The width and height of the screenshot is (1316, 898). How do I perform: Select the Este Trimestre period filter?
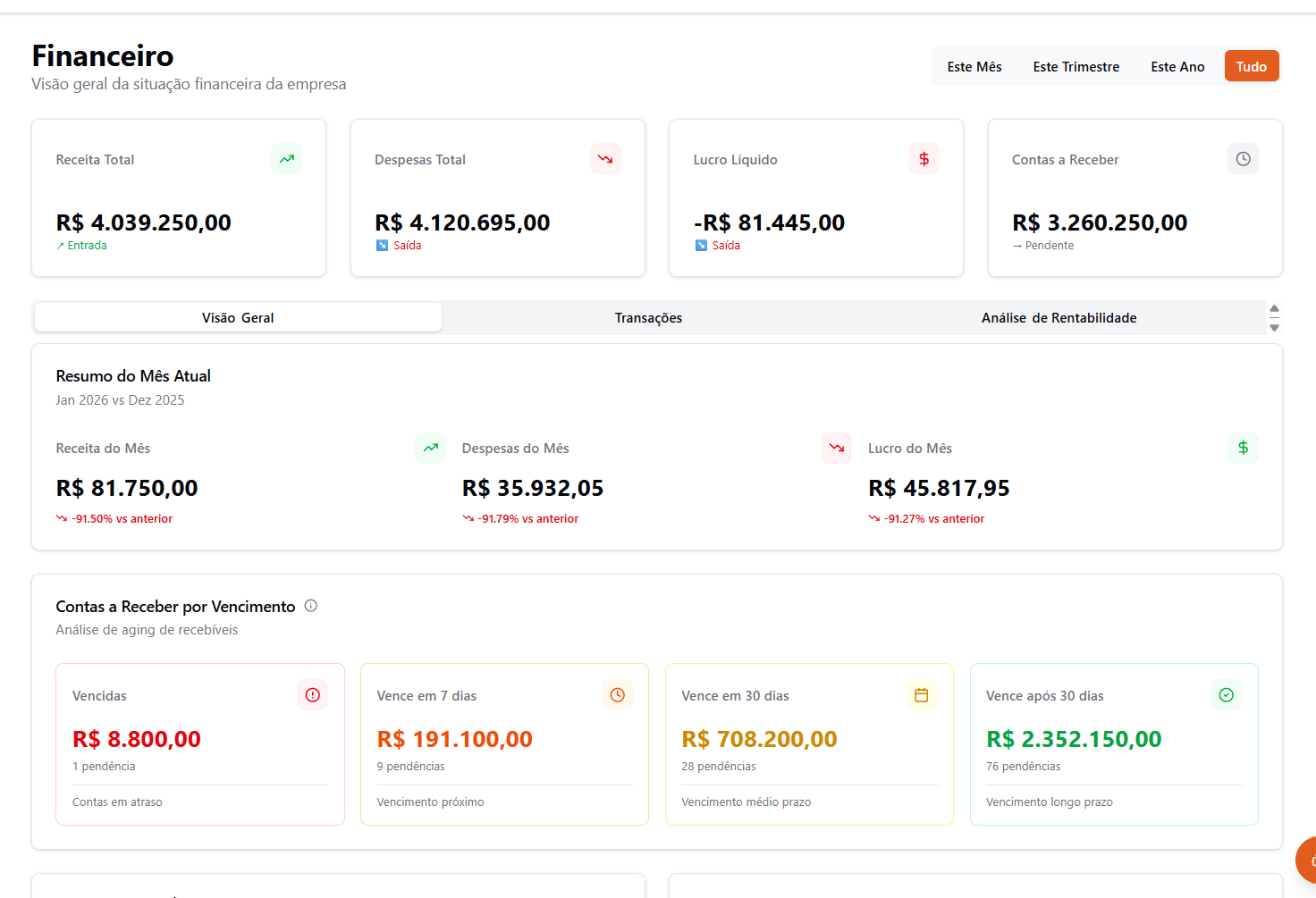(1076, 67)
